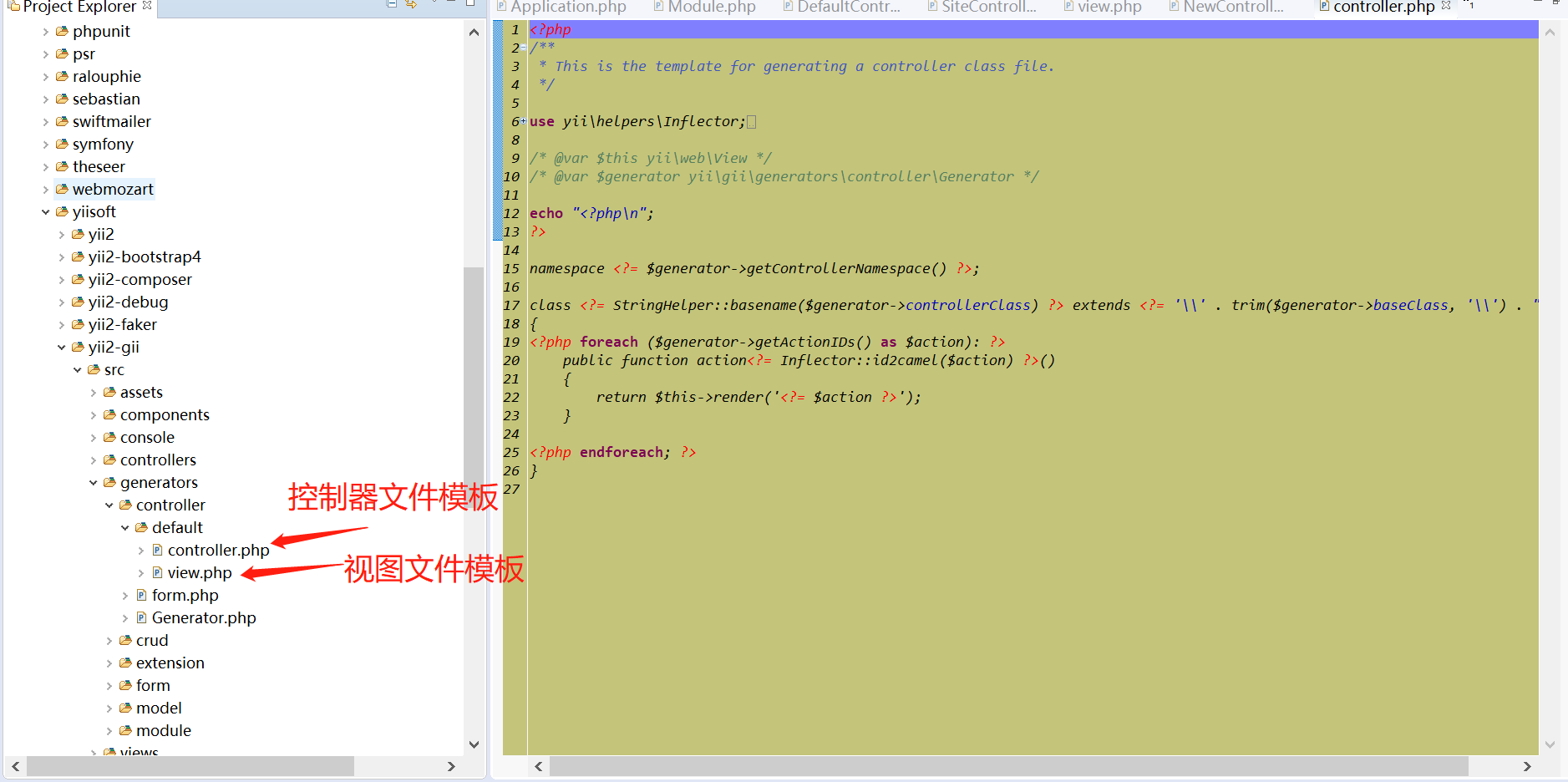
Task: Click controllerClass property on line 17
Action: click(968, 306)
